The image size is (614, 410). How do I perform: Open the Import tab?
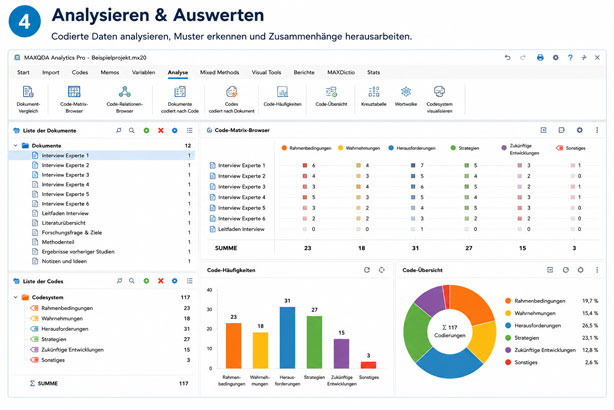(x=51, y=72)
